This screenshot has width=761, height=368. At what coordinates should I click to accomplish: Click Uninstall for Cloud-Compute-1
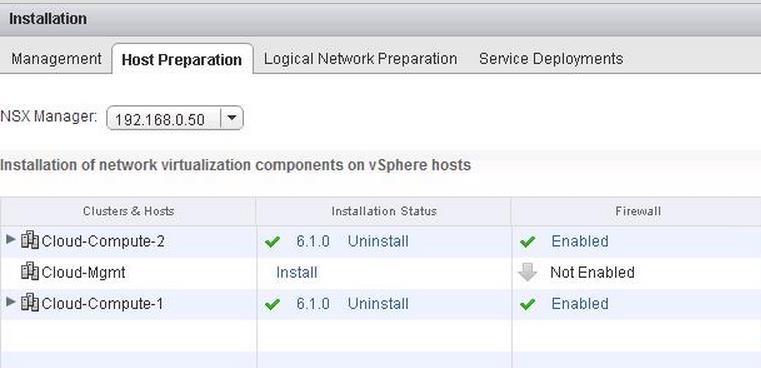point(378,304)
